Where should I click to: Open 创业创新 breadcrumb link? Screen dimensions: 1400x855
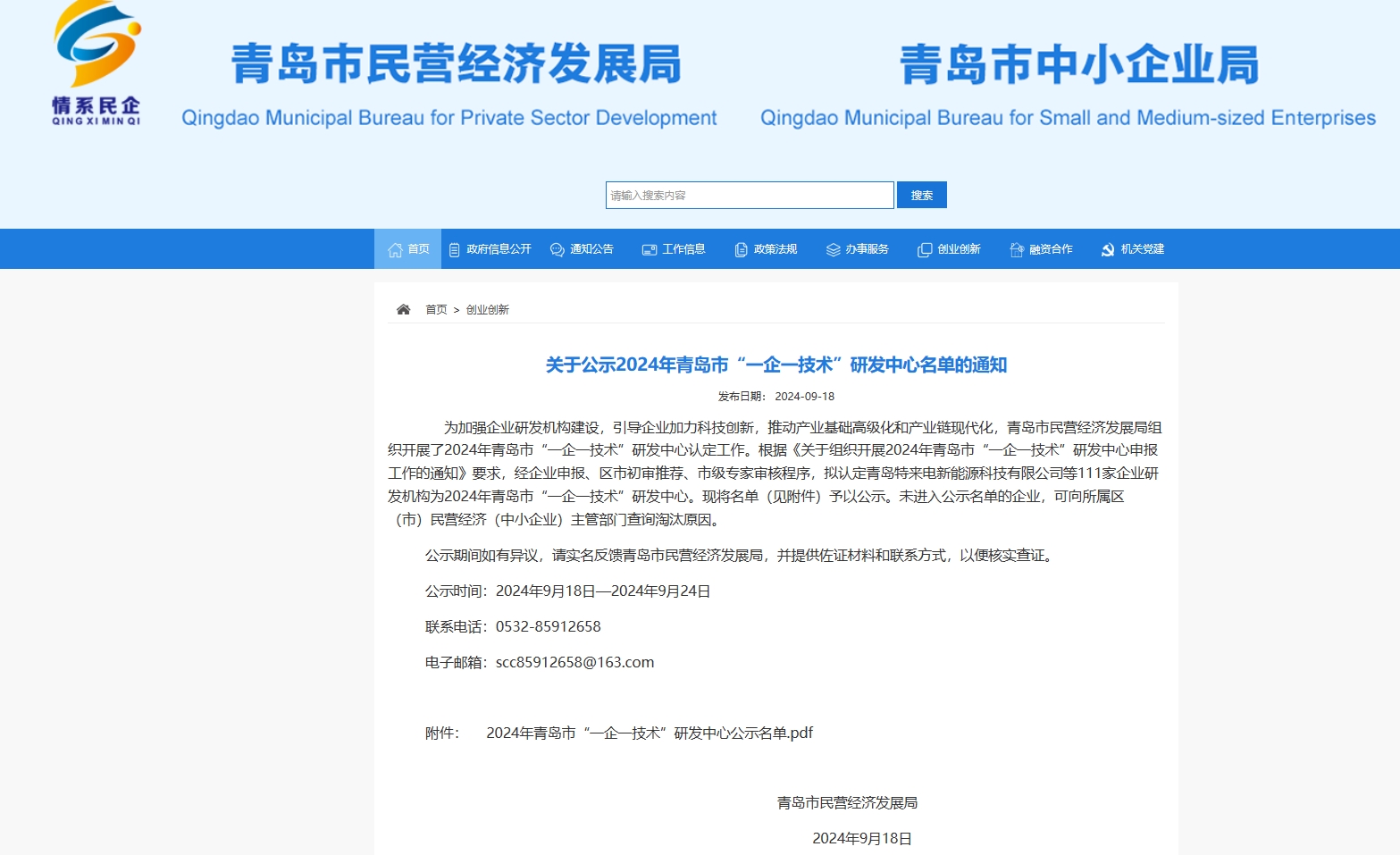point(487,310)
